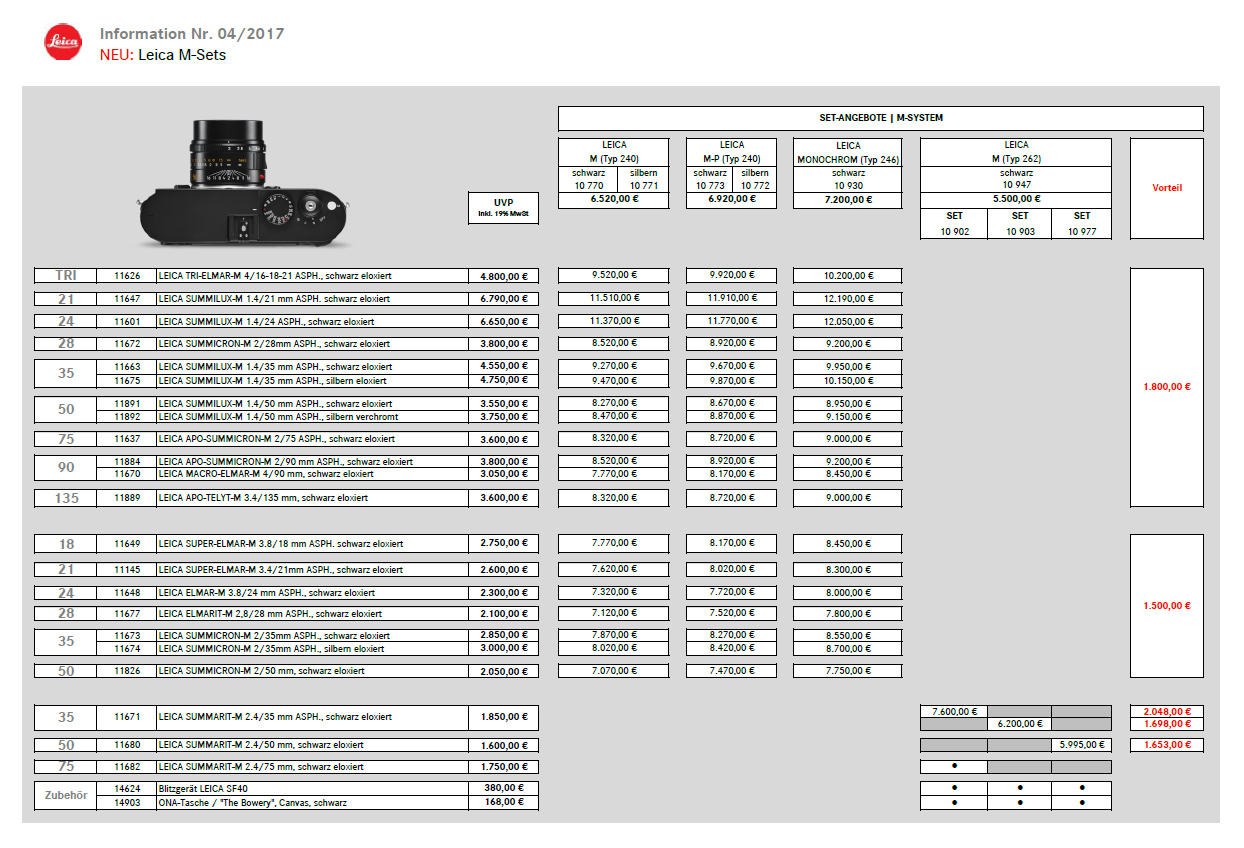Click UVP price '3.000,00 €' for Summicron 2/35mm silbern

[x=503, y=648]
